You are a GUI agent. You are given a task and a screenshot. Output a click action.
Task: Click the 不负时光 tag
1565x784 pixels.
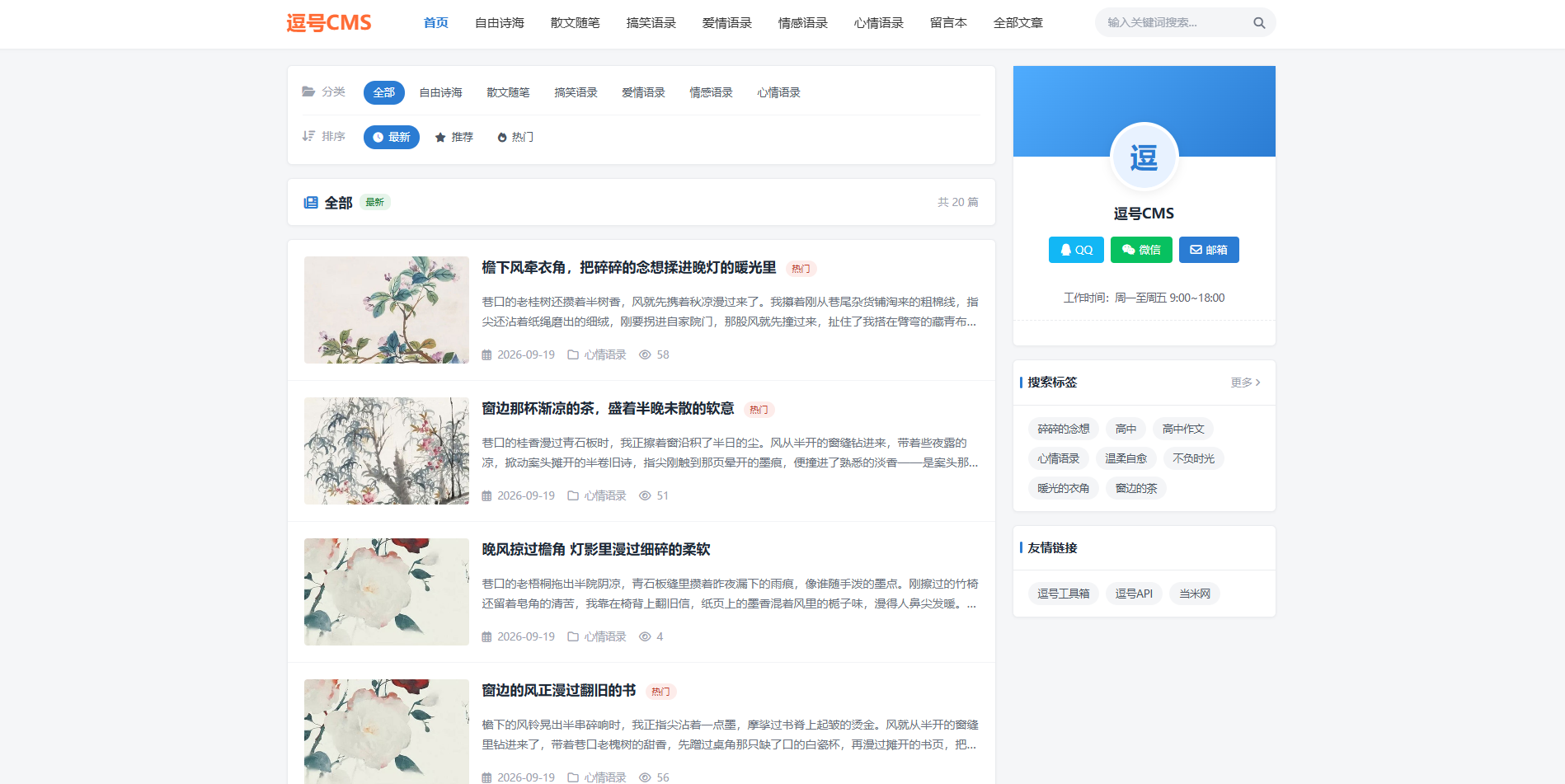pyautogui.click(x=1193, y=458)
